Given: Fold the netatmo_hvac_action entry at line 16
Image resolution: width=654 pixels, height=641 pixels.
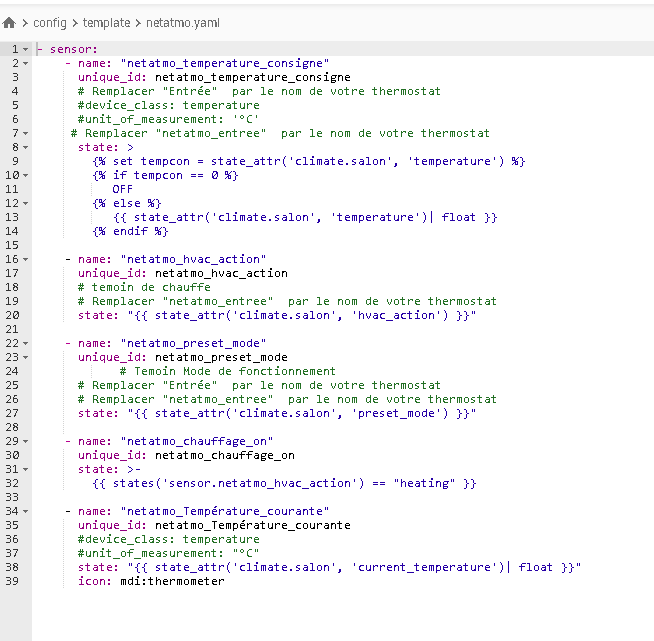Looking at the screenshot, I should (x=25, y=259).
